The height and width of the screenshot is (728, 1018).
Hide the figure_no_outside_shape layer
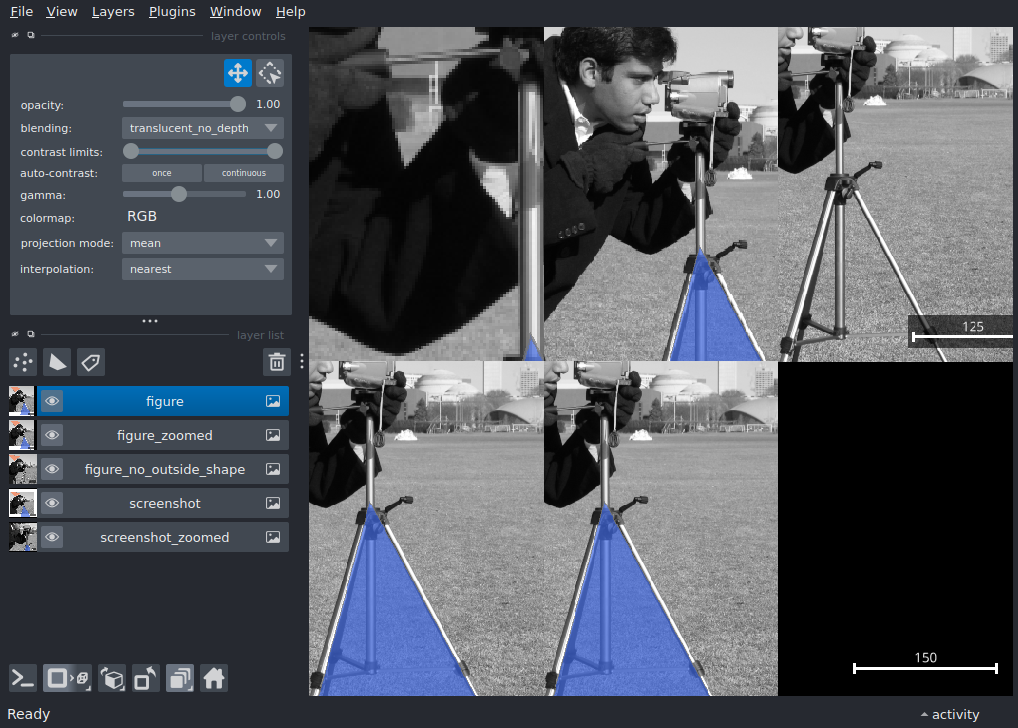51,469
